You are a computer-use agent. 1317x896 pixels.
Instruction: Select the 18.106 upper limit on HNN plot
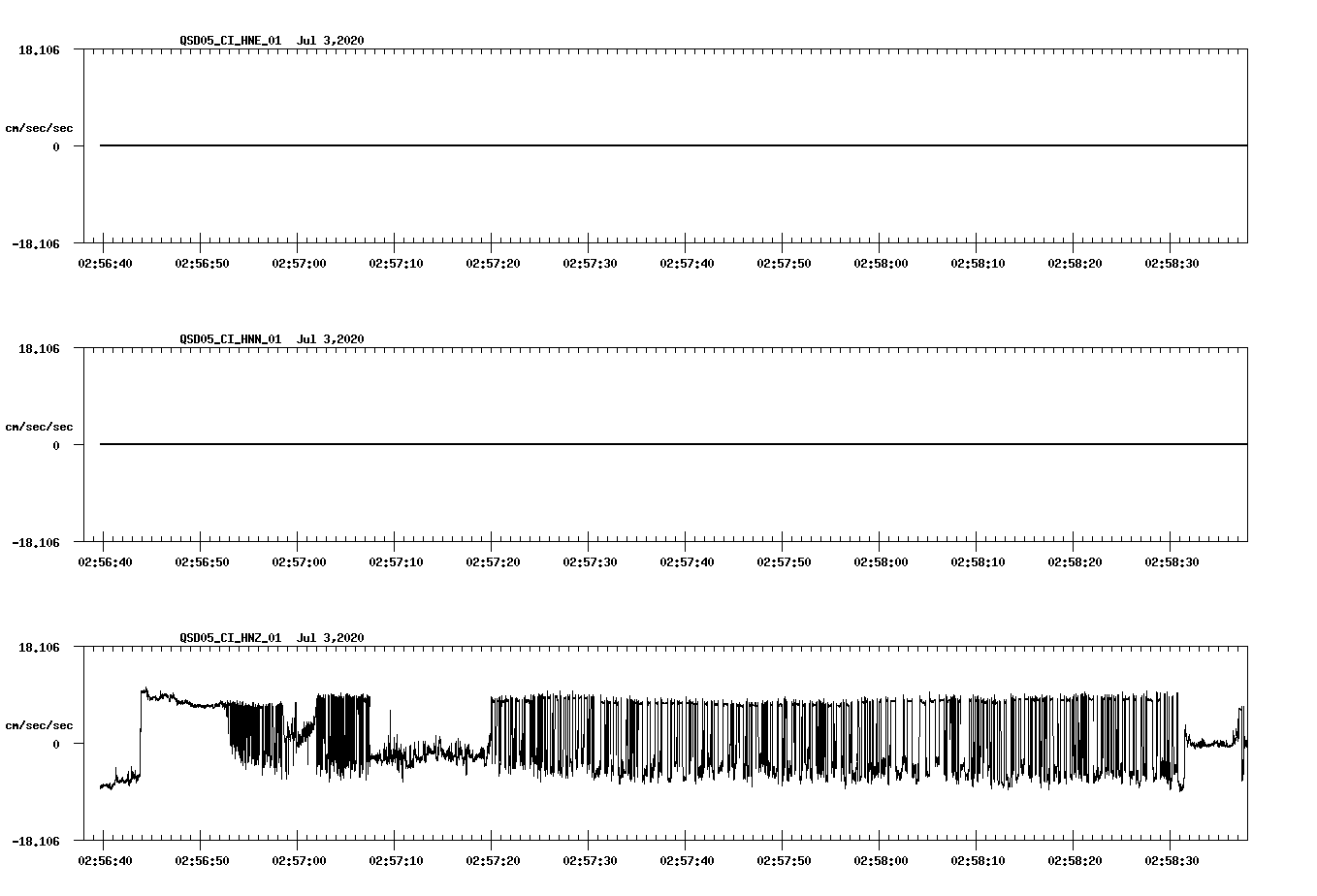(39, 348)
